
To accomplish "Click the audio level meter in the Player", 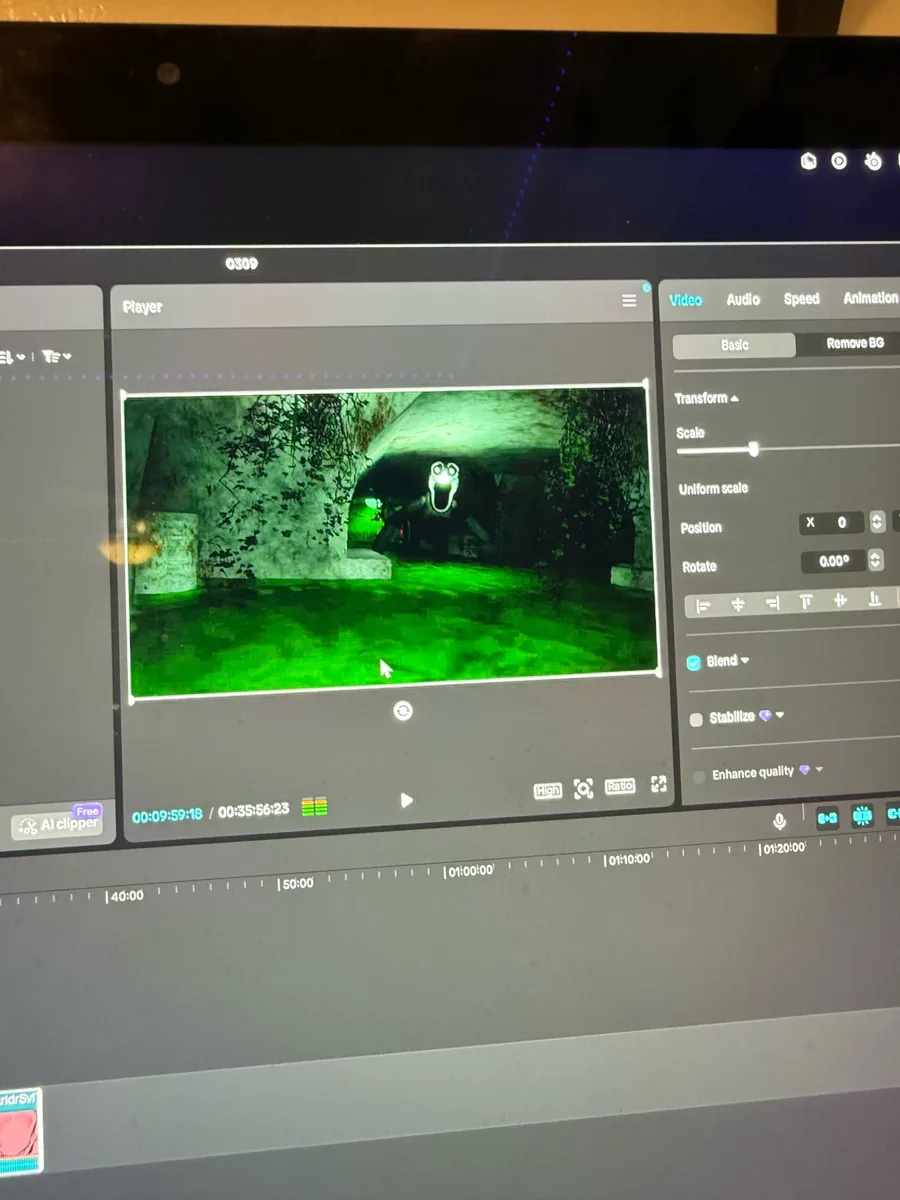I will point(315,807).
